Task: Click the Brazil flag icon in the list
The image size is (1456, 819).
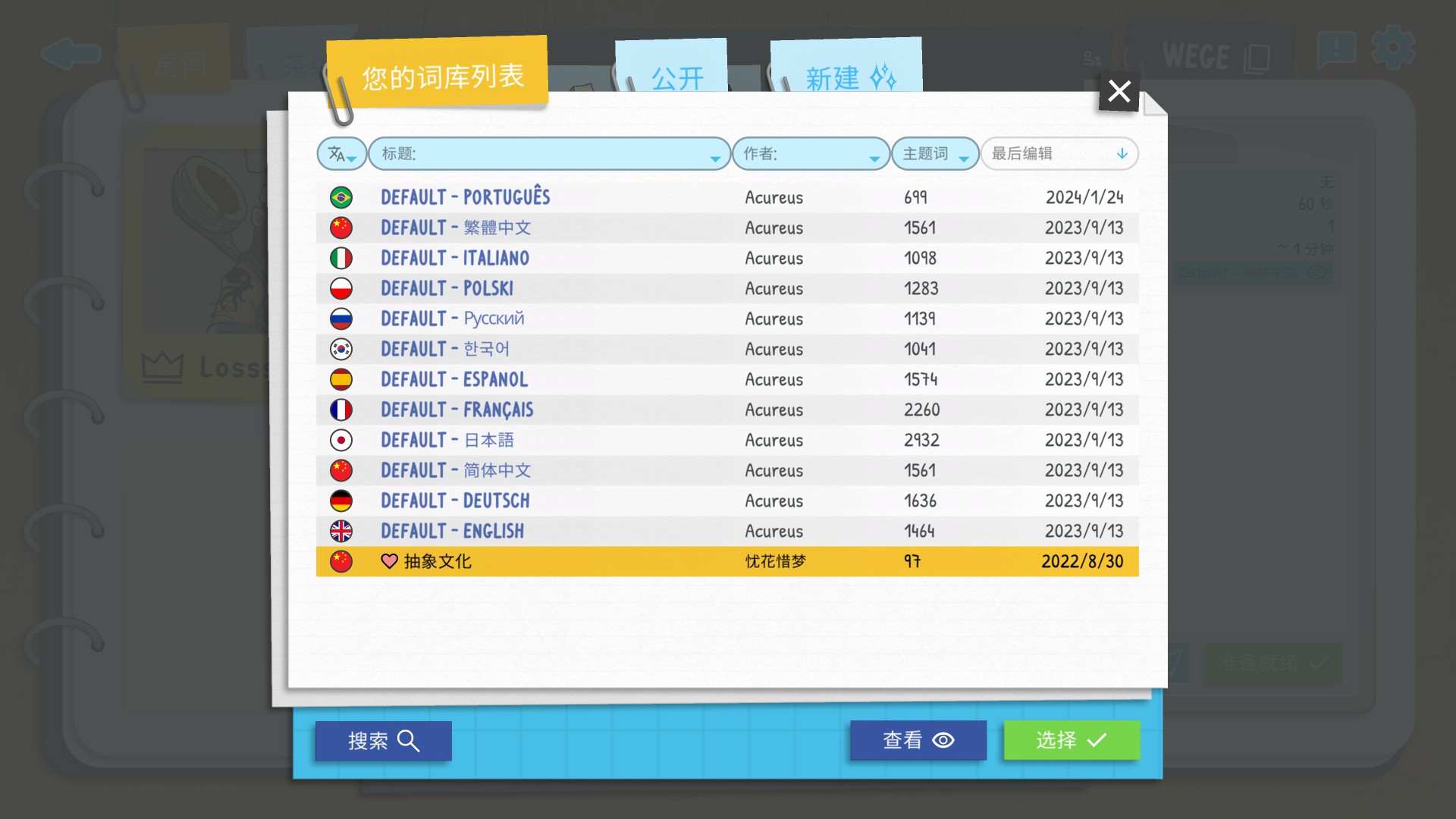Action: 341,198
